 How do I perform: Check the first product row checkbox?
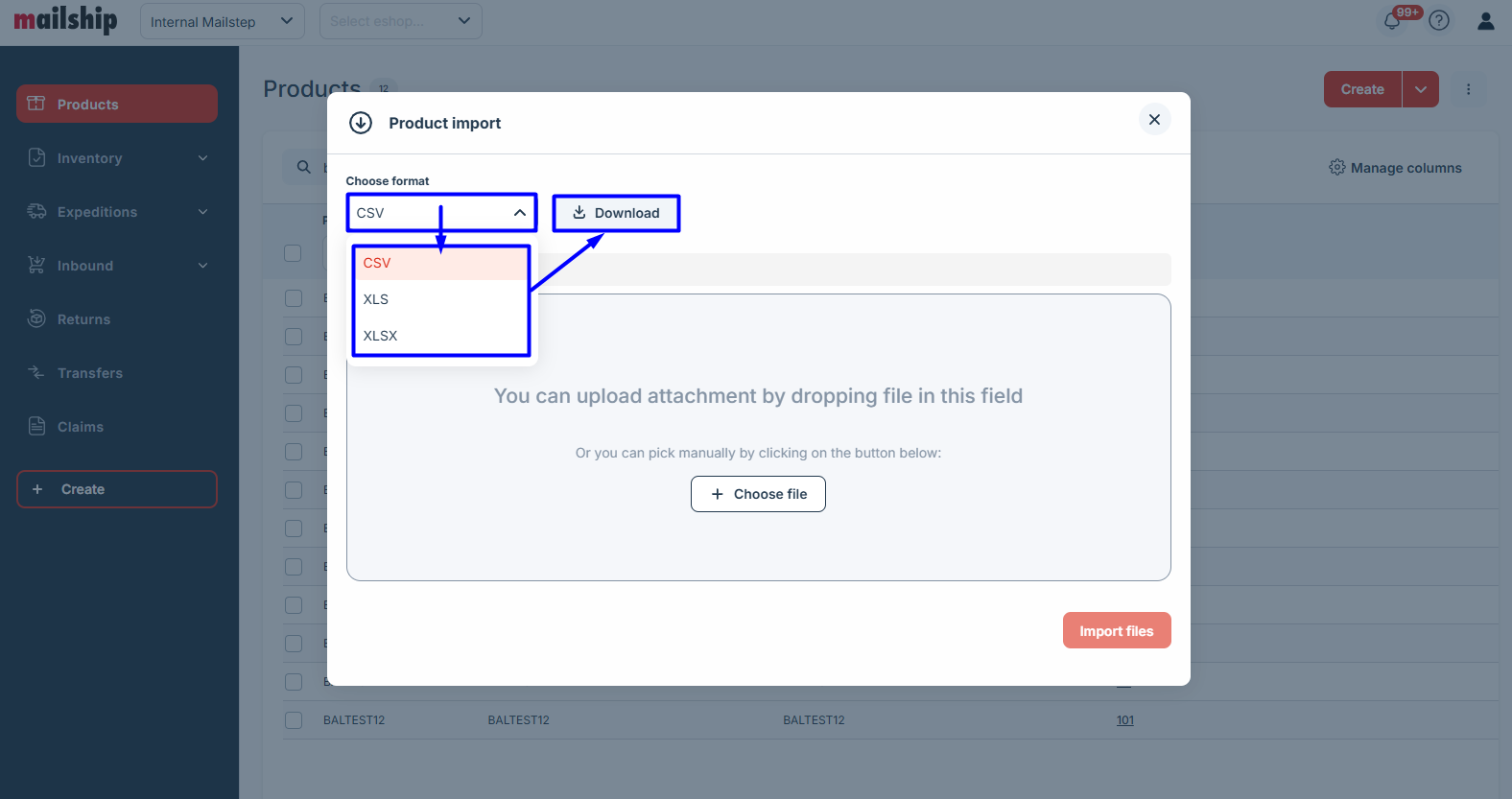pos(294,298)
